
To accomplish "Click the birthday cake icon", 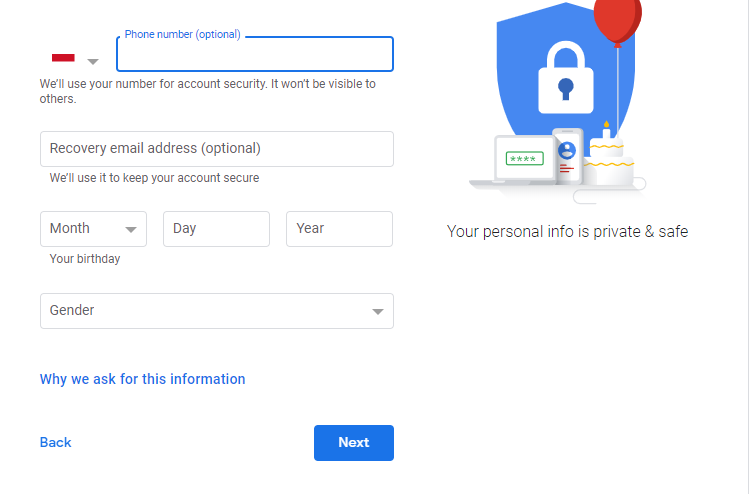I will click(608, 157).
